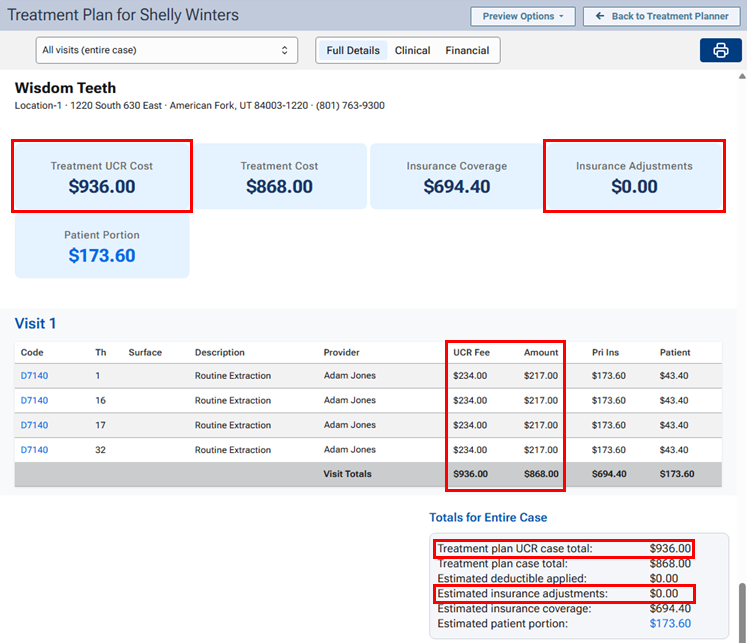This screenshot has height=643, width=747.
Task: Click the vertical scrollbar thumb
Action: coord(741,610)
